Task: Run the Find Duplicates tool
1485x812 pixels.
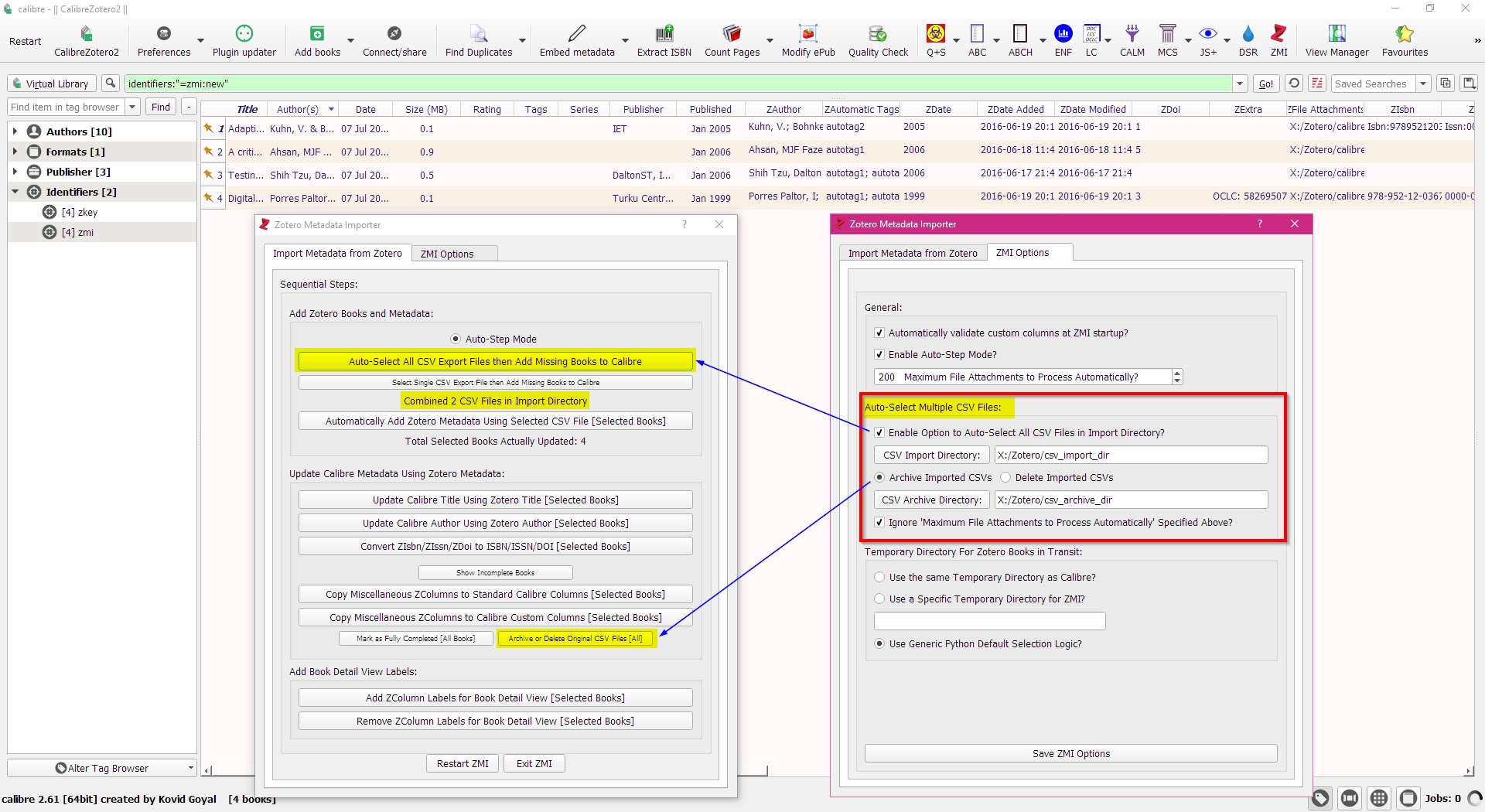Action: tap(479, 34)
